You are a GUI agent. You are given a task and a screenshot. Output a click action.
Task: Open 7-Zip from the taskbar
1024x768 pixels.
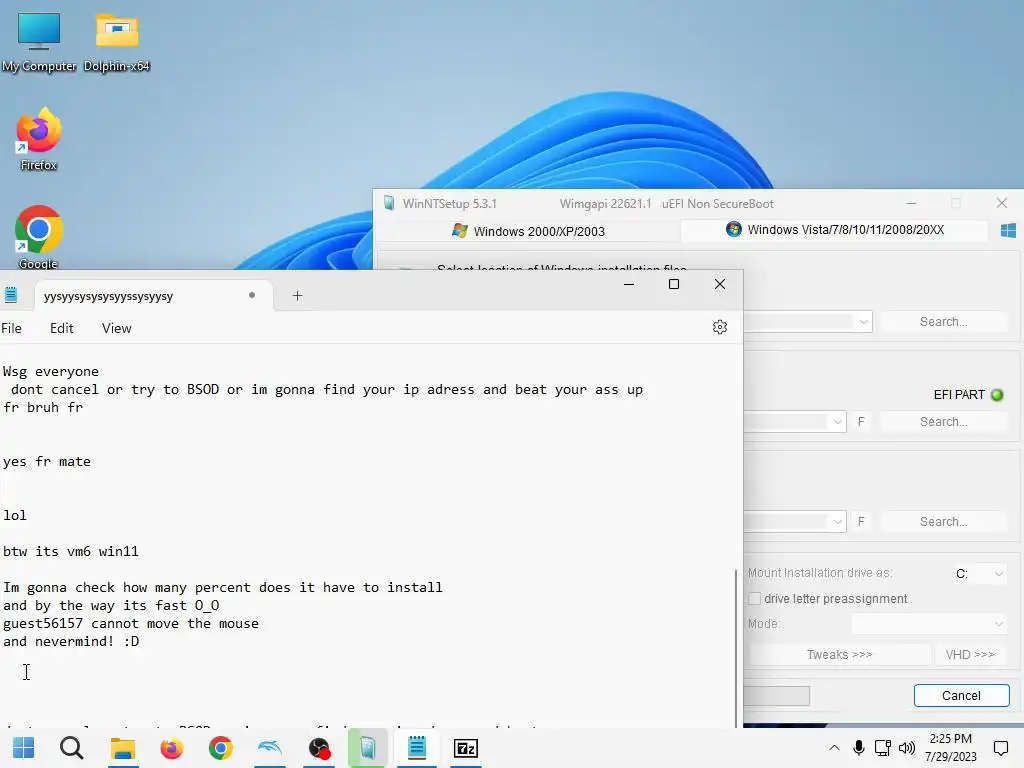click(466, 748)
